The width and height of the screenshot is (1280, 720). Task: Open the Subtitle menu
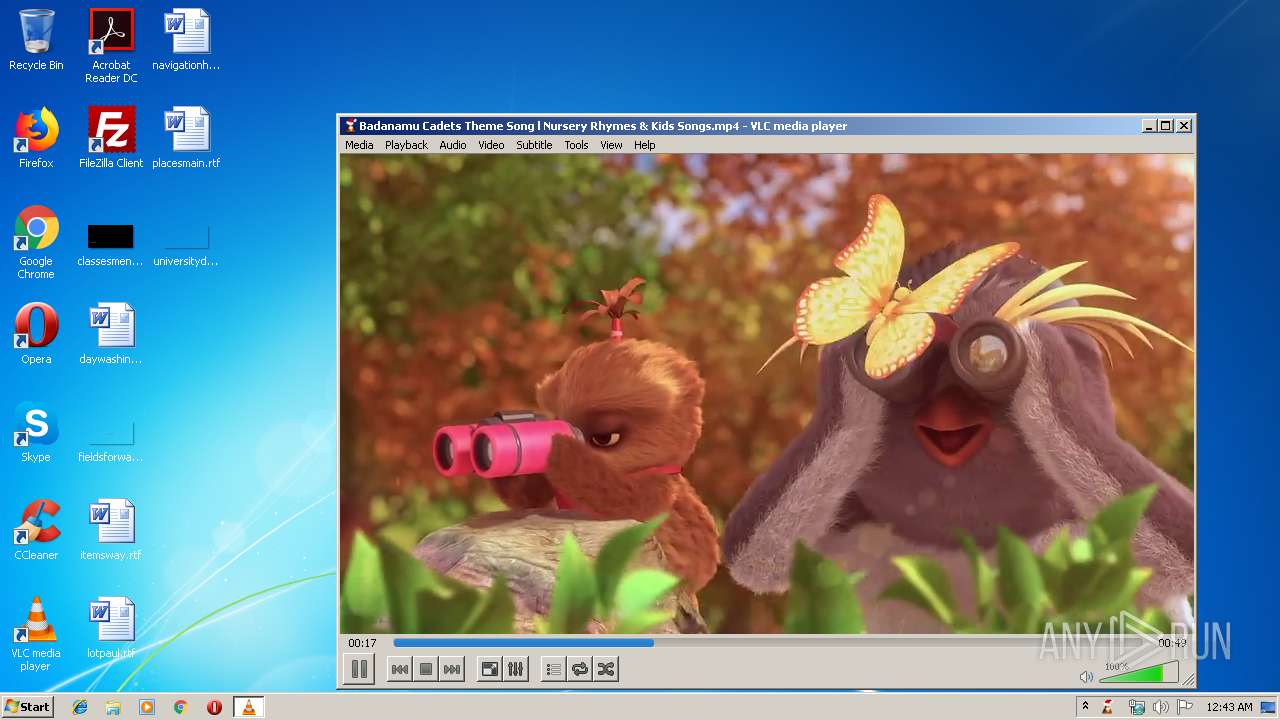(534, 145)
